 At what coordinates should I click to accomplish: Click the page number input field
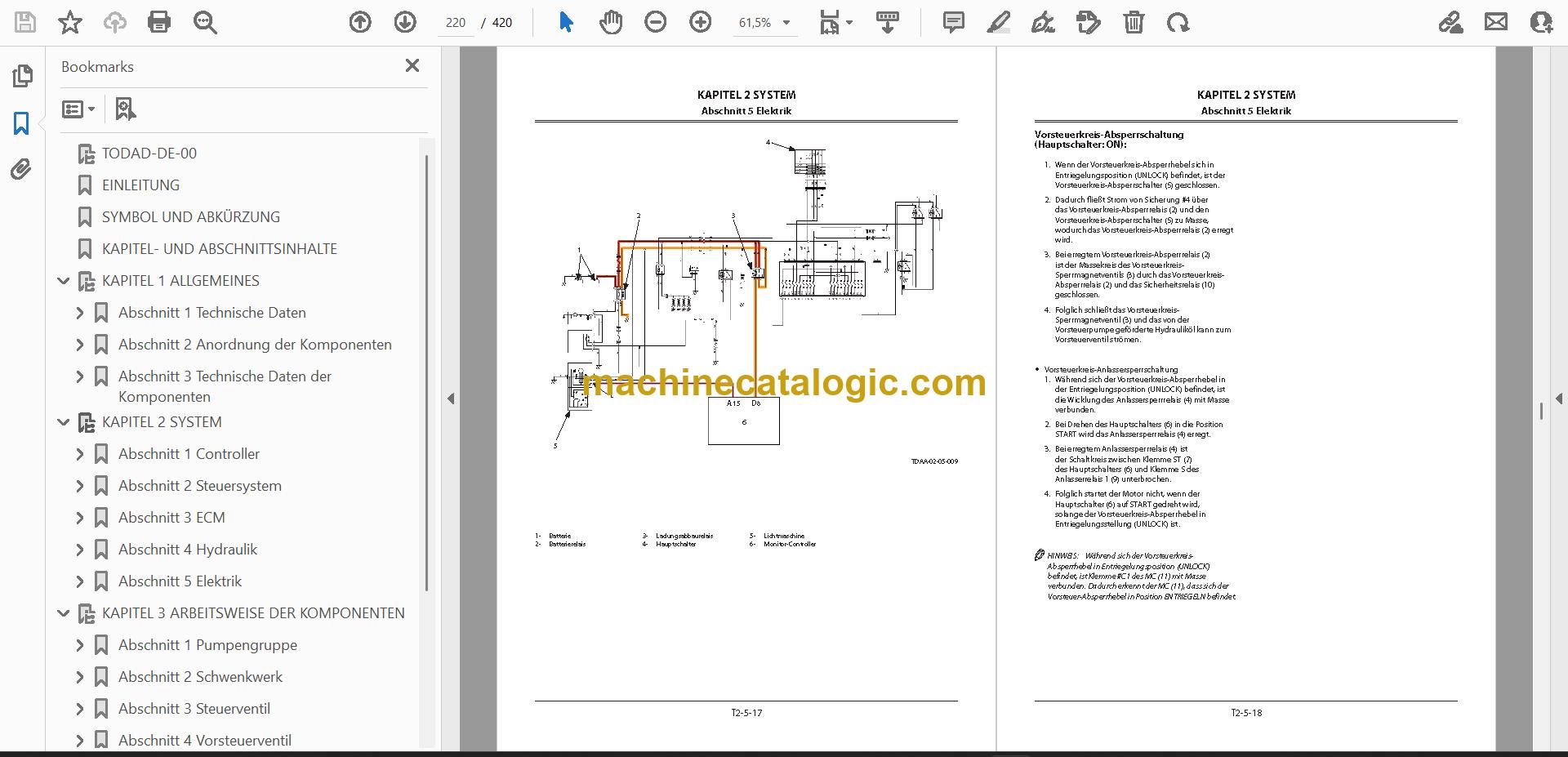click(456, 23)
